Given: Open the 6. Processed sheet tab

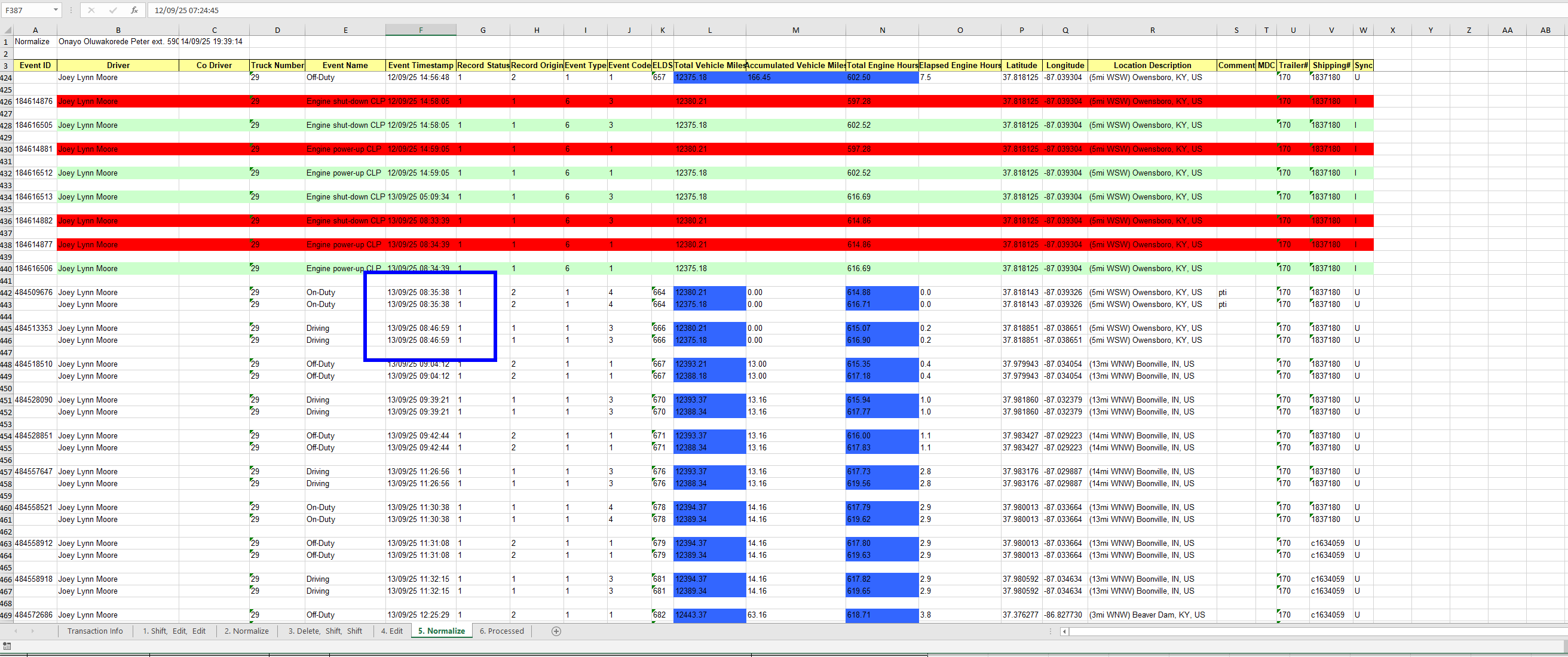Looking at the screenshot, I should (x=501, y=631).
